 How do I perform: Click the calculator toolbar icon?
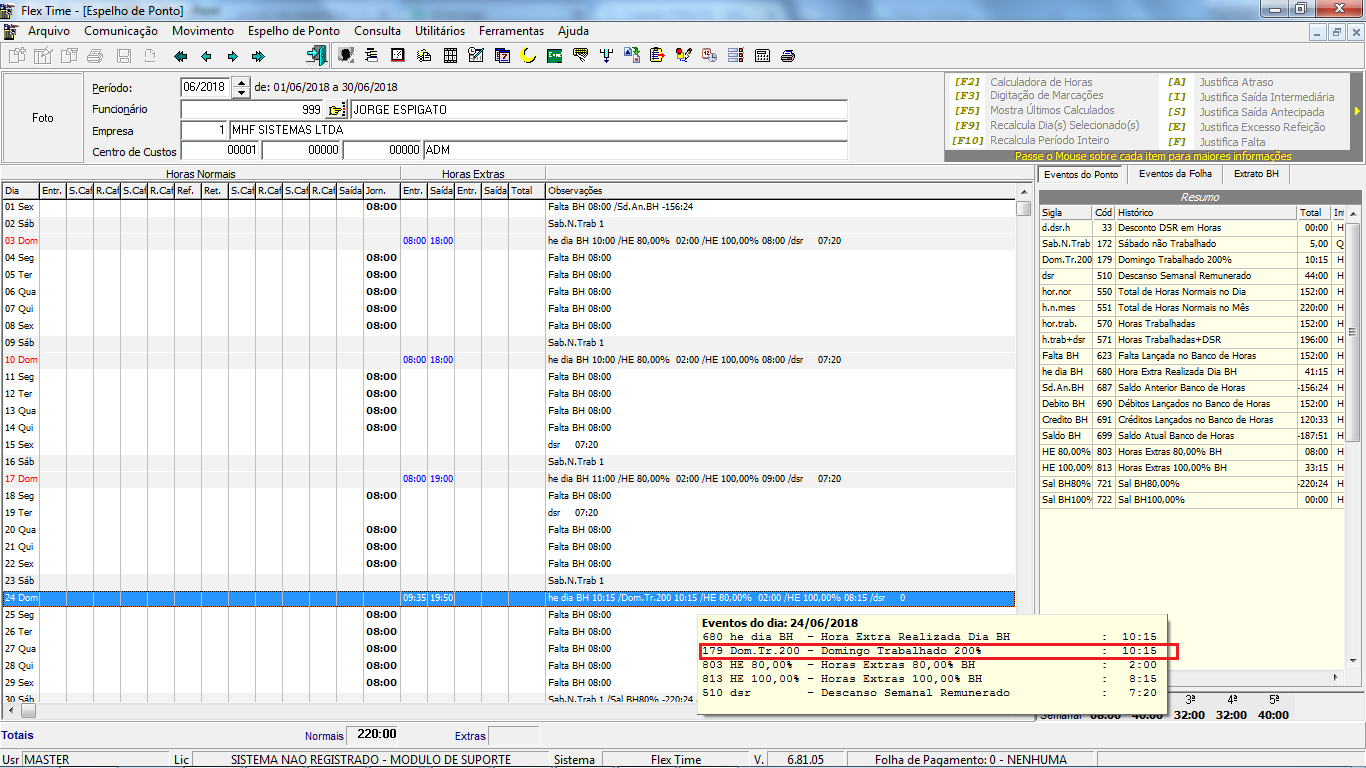[x=762, y=56]
